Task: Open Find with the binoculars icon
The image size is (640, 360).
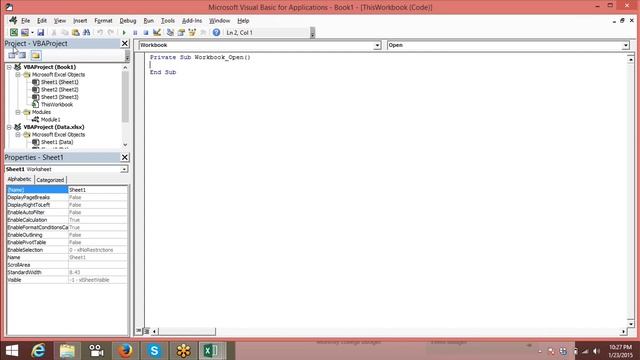Action: [x=87, y=32]
